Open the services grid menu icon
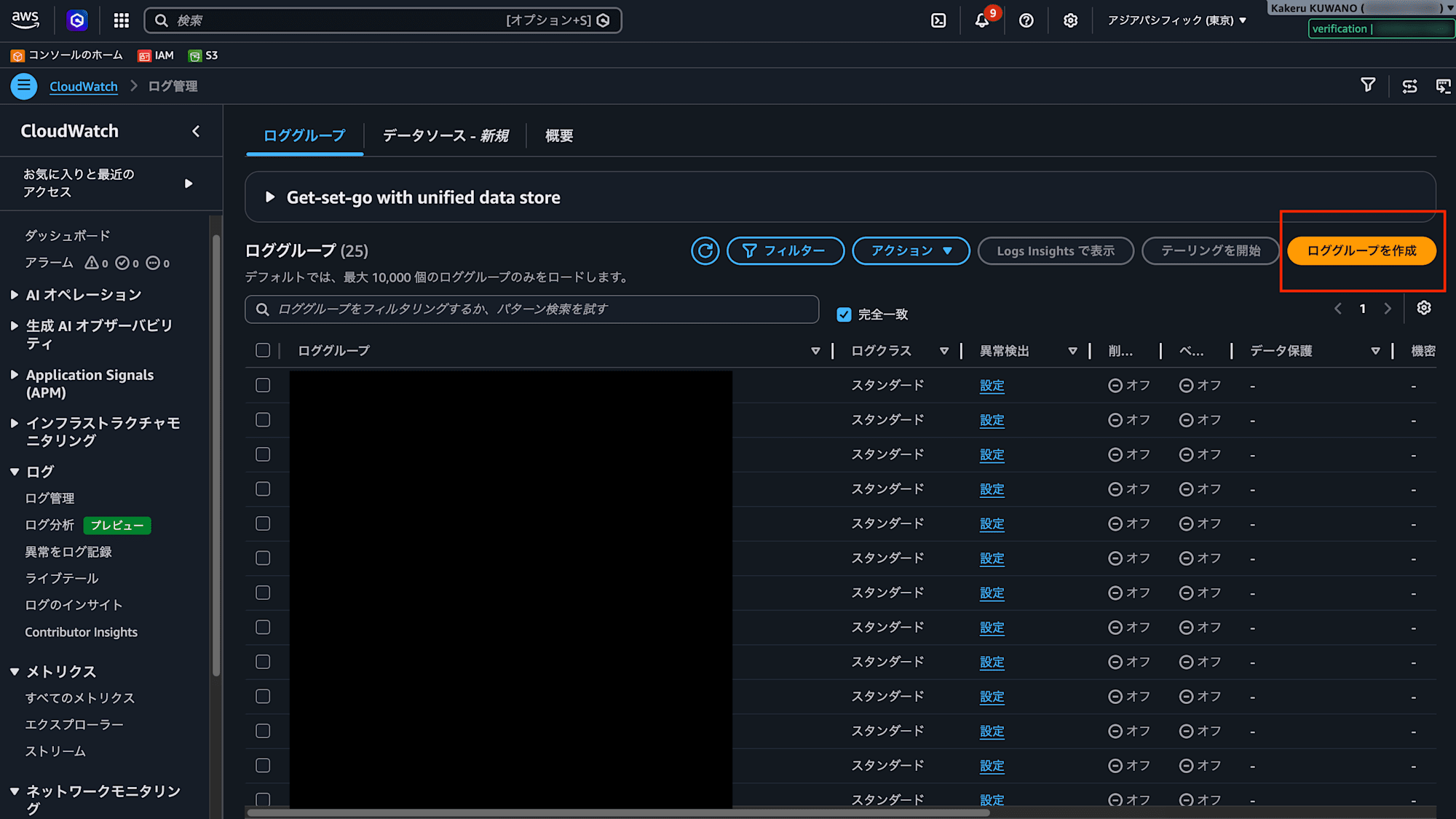The image size is (1456, 819). [x=122, y=20]
